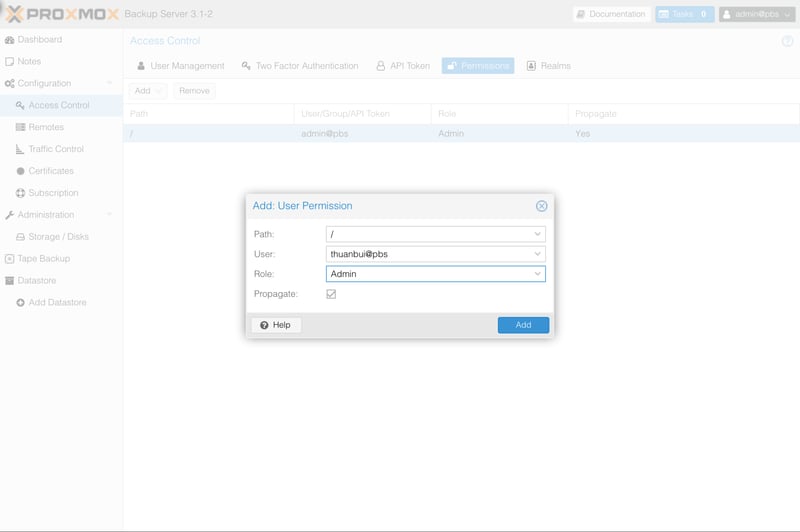
Task: Collapse the Configuration tree section
Action: click(x=109, y=84)
